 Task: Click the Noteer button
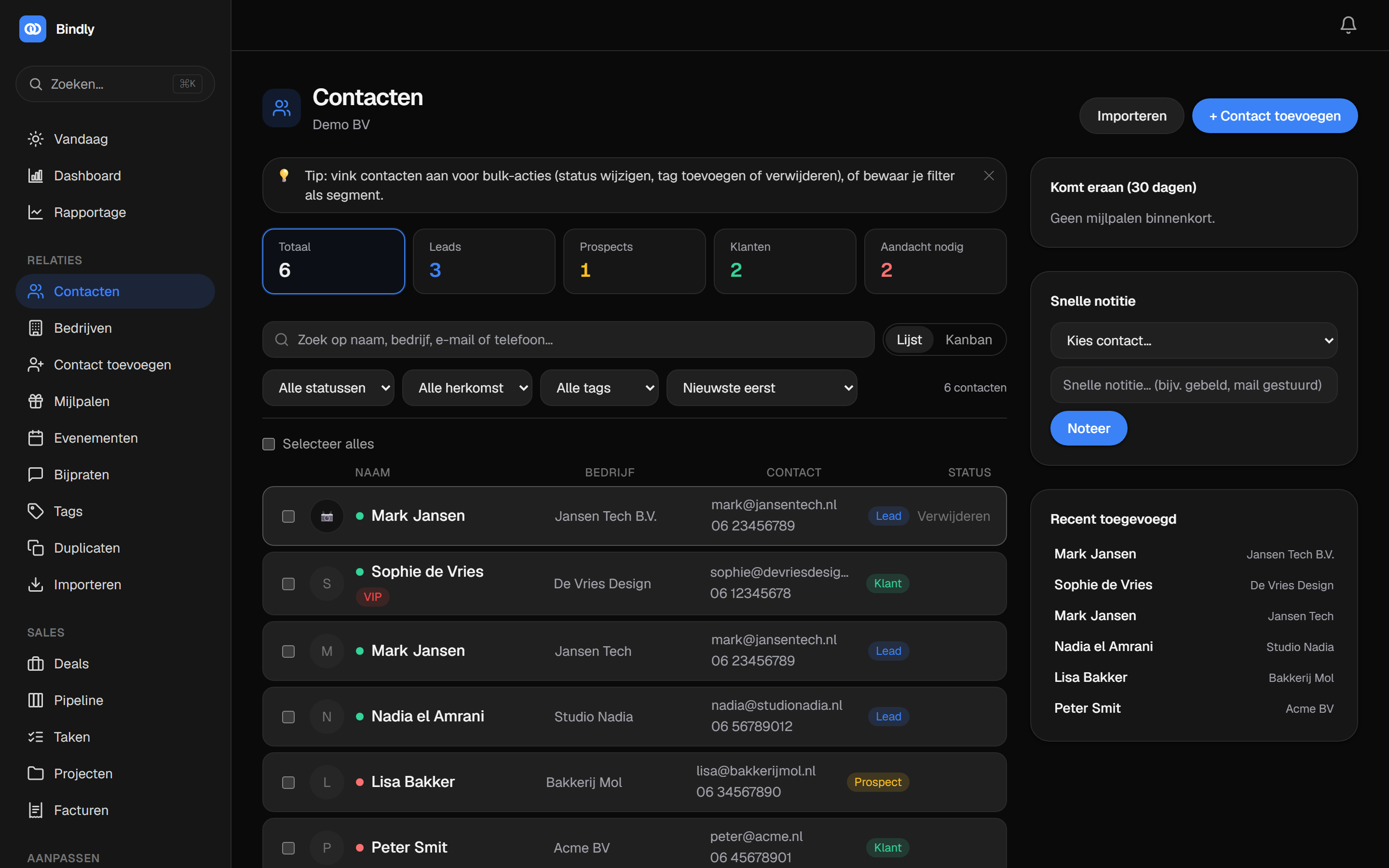point(1088,428)
